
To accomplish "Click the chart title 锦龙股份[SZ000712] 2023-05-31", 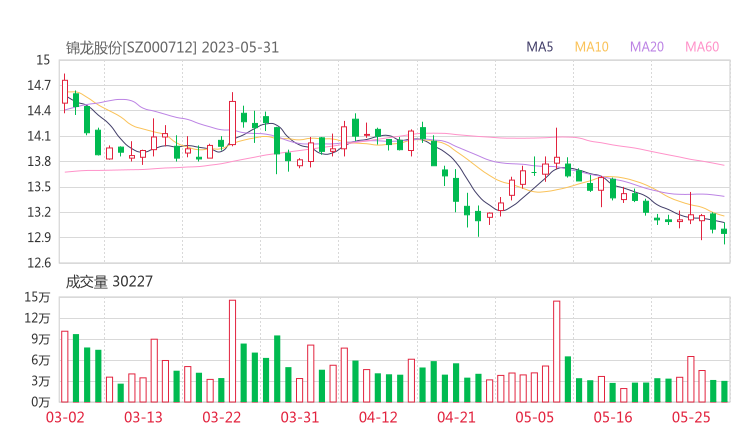I will [x=172, y=48].
